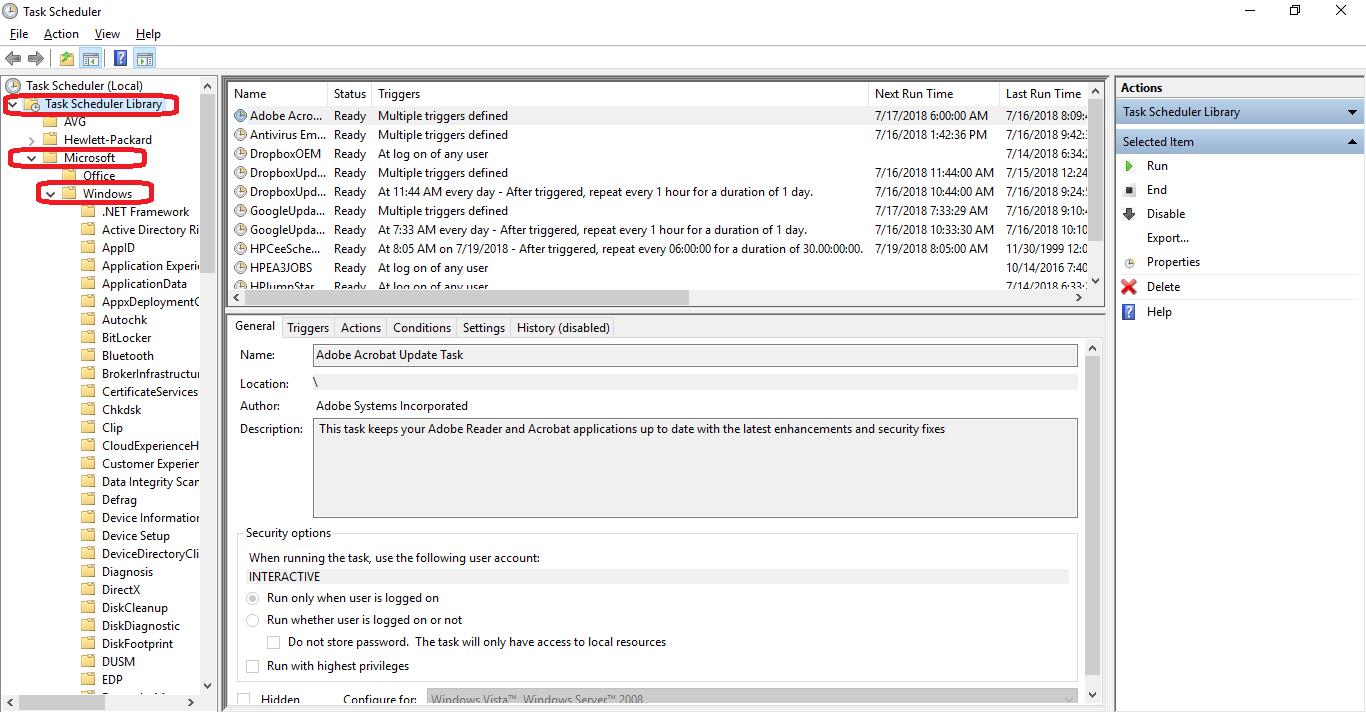1366x712 pixels.
Task: Click Export... in the Actions pane
Action: tap(1168, 238)
